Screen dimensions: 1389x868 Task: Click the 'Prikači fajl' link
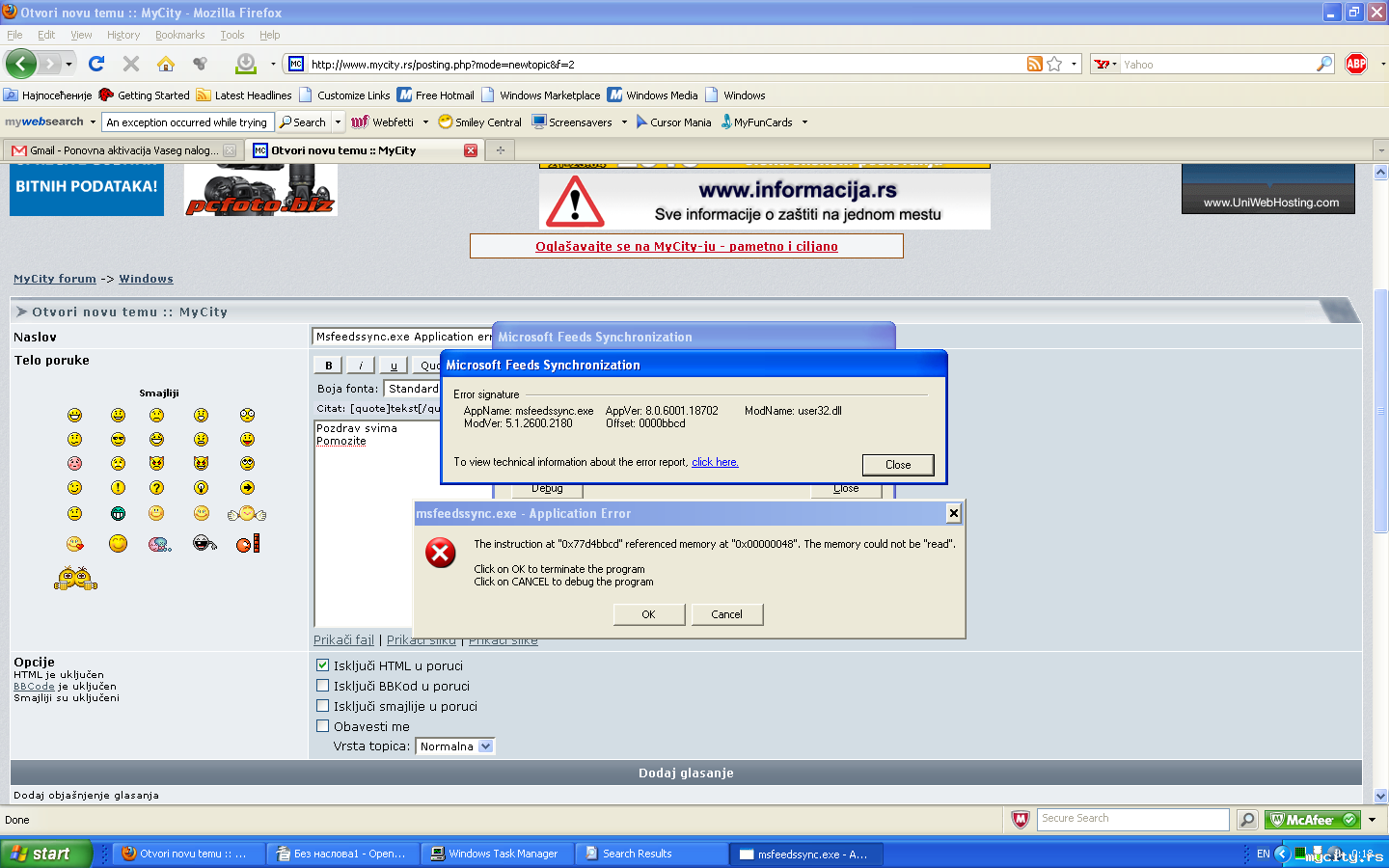(343, 640)
